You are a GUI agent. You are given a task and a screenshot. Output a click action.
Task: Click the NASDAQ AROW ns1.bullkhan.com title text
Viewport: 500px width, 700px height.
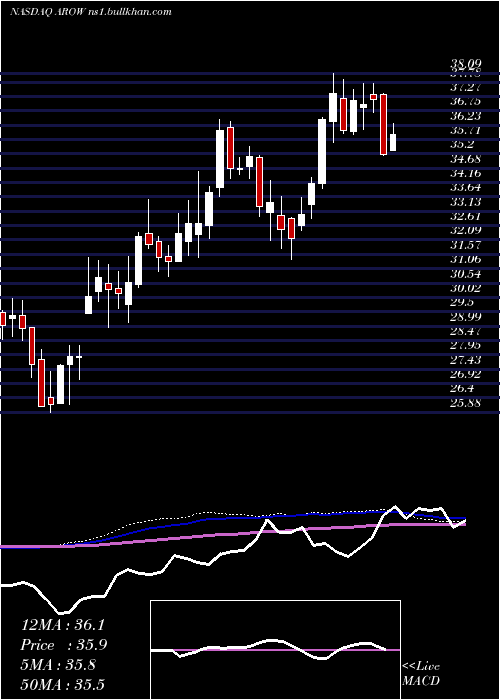[x=91, y=12]
